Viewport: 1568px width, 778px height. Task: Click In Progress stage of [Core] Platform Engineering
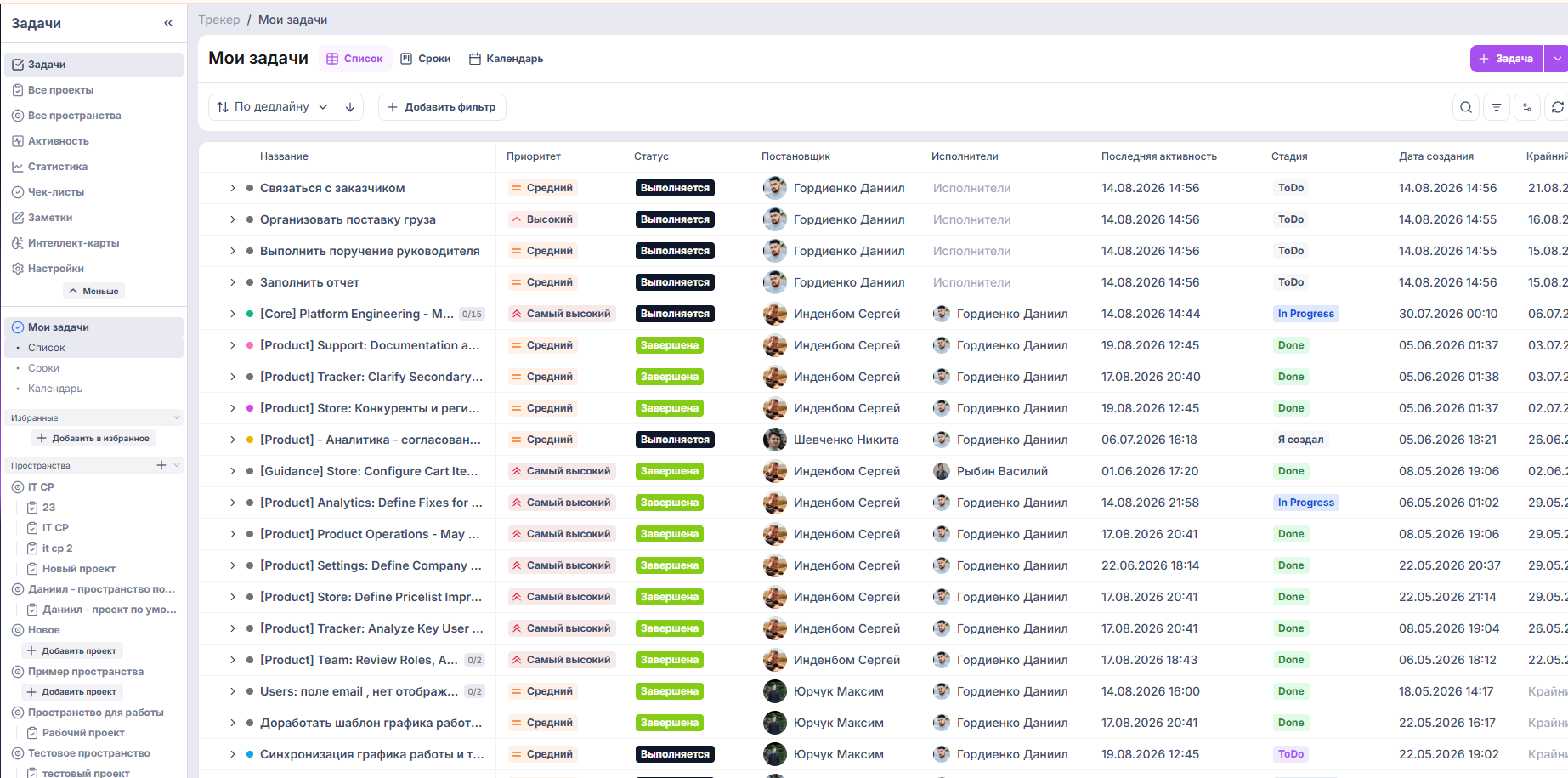click(1305, 314)
